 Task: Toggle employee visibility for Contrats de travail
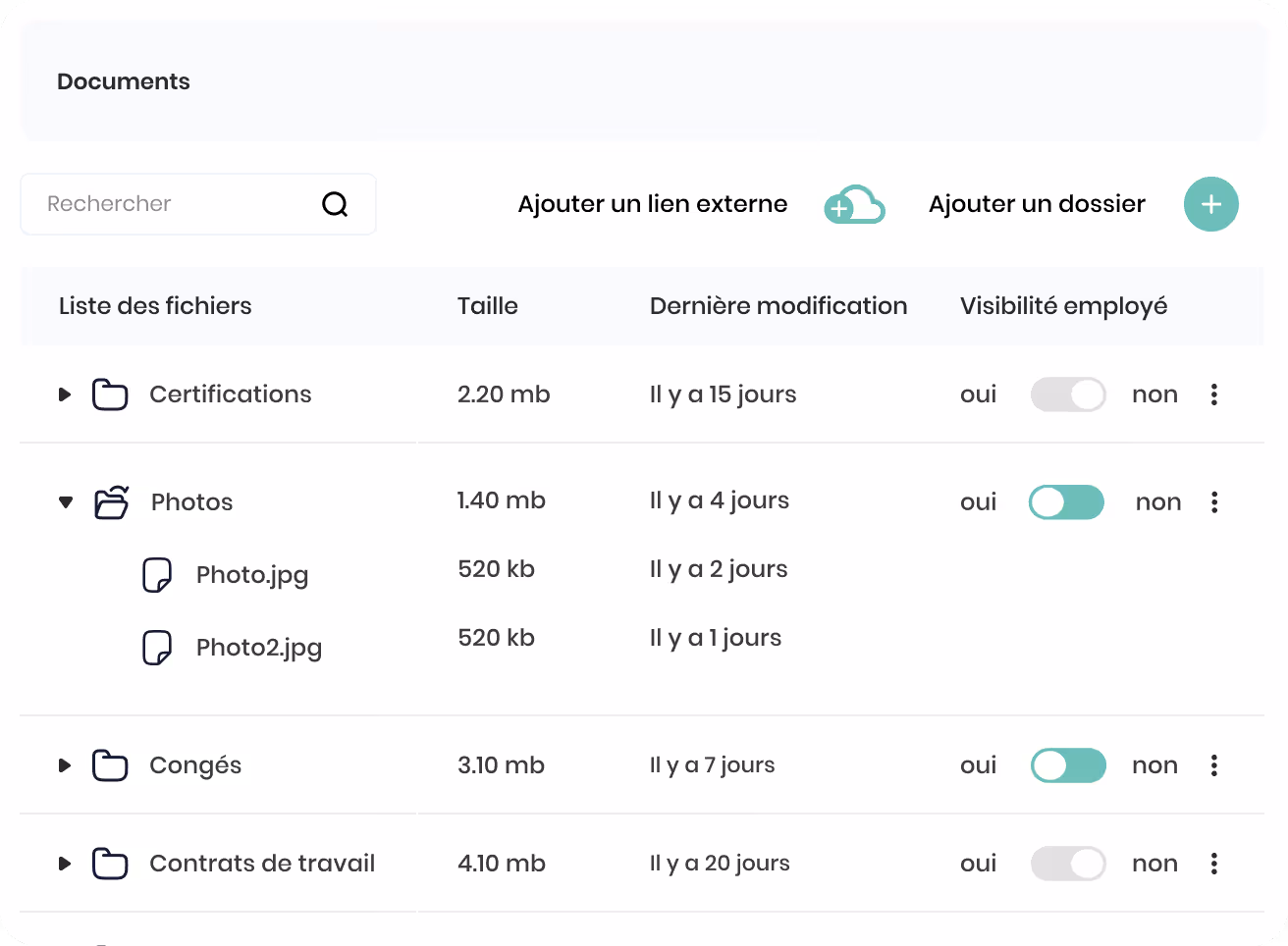click(1068, 864)
